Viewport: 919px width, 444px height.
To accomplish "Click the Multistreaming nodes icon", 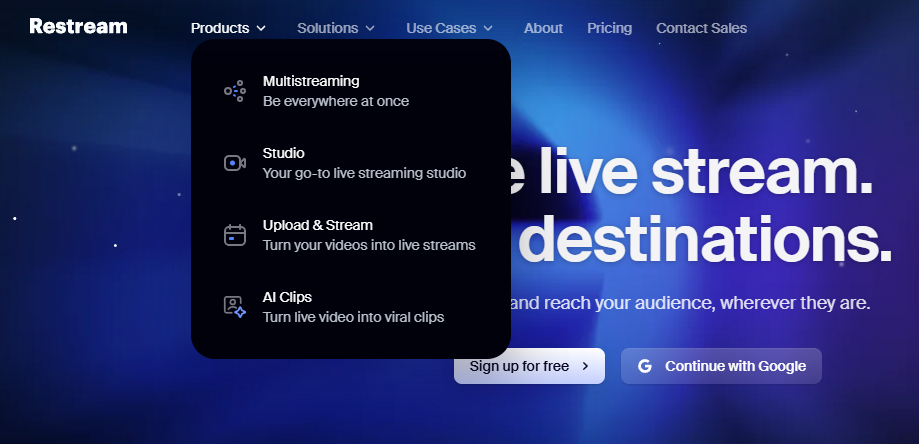I will (x=235, y=91).
